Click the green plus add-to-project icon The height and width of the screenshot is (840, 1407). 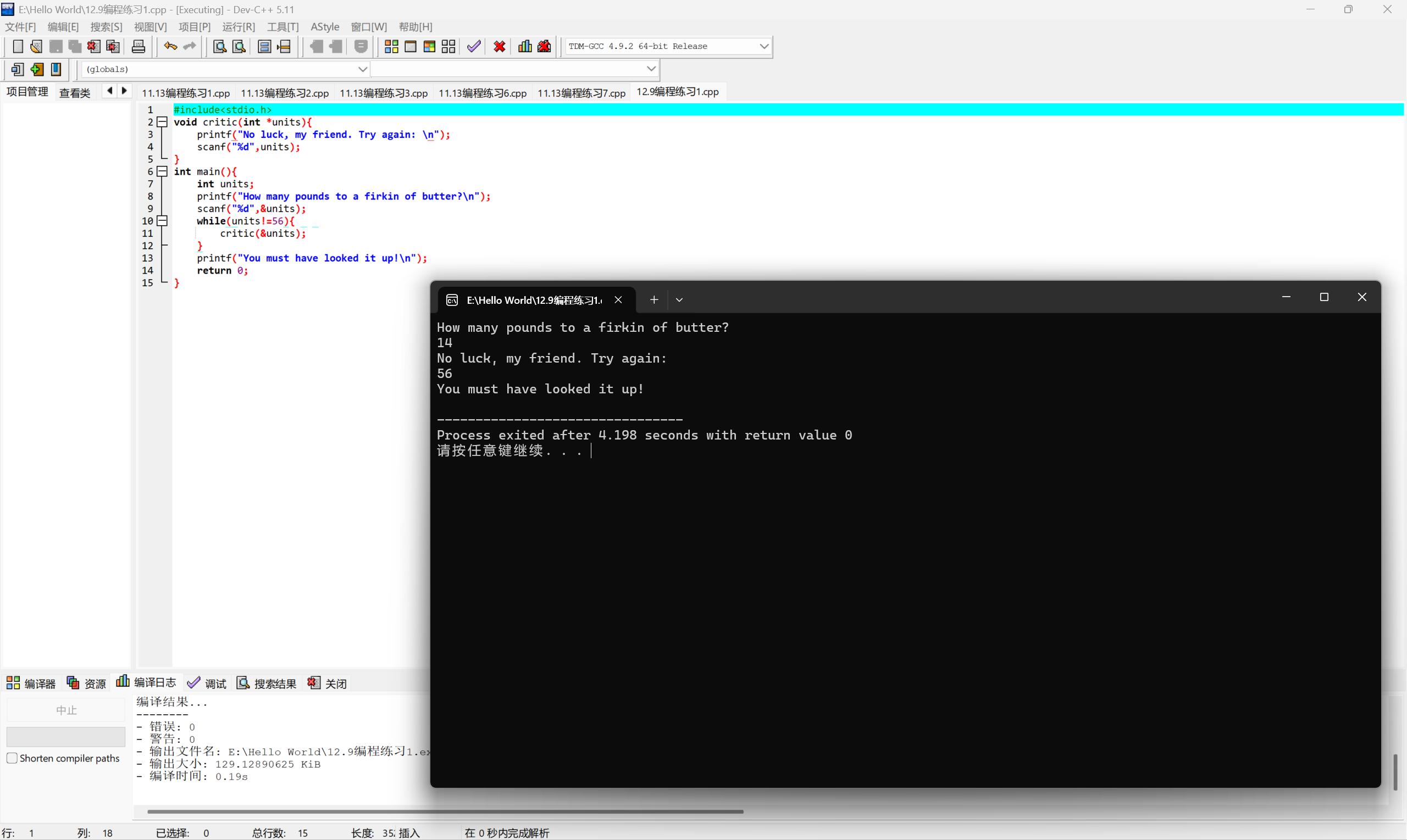click(37, 69)
